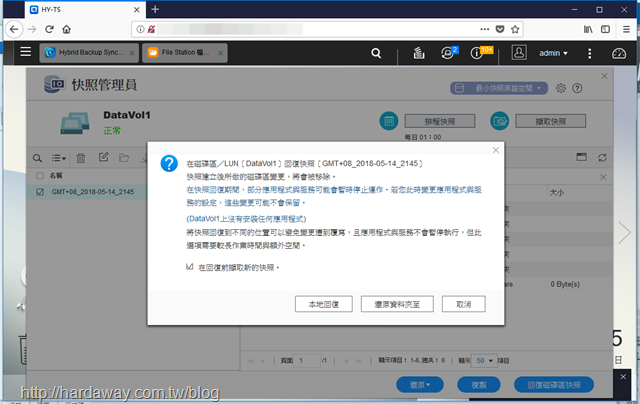Refresh the snapshot list

pos(602,158)
